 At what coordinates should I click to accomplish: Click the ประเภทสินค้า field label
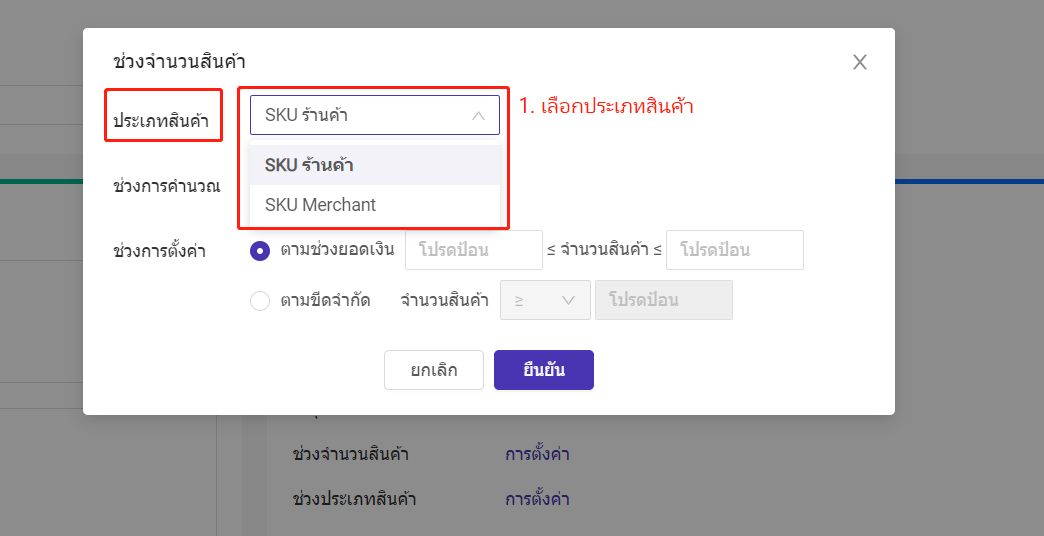pyautogui.click(x=161, y=121)
